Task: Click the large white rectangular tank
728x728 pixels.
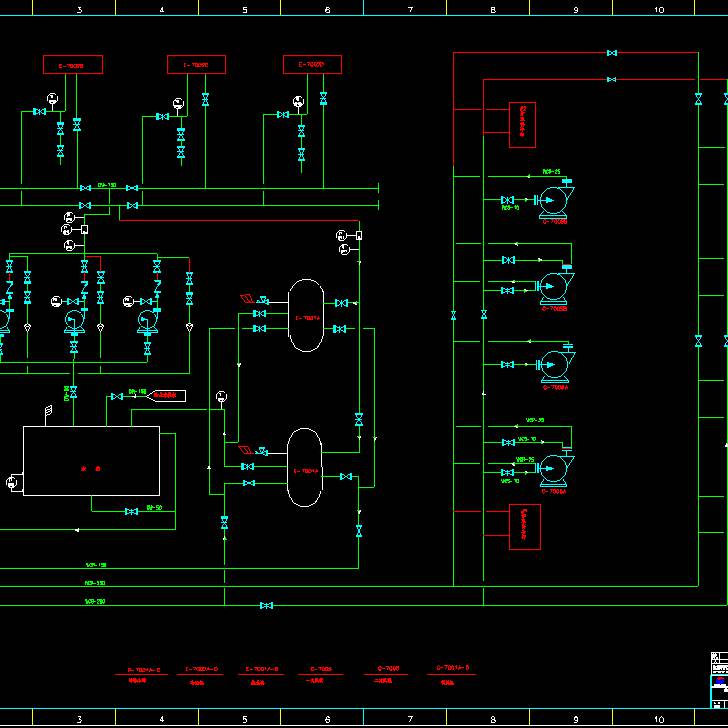Action: 91,461
